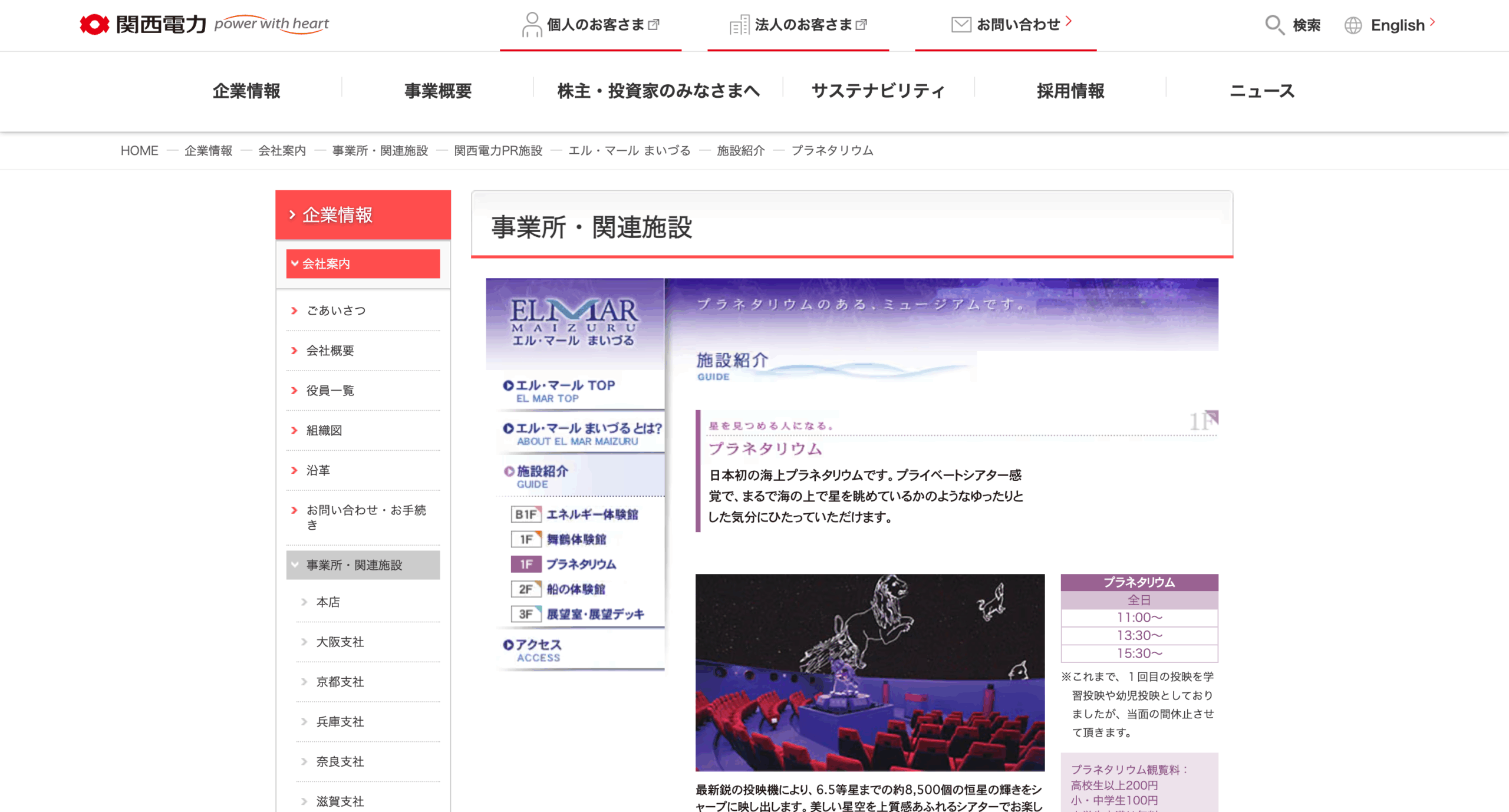Click the 11:00〜 showtime cell
Screen dimensions: 1509x812
pos(1139,618)
